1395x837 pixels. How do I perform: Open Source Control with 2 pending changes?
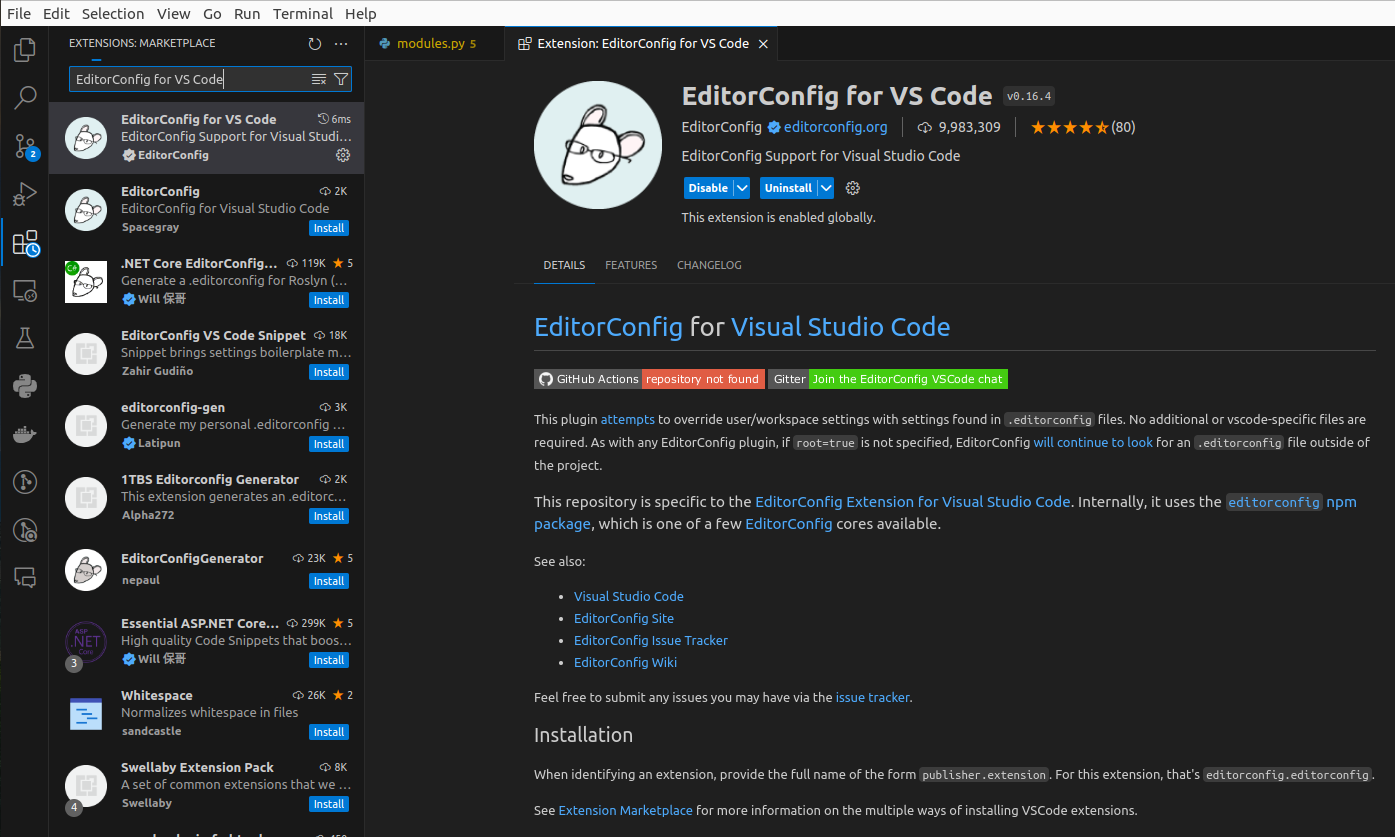tap(24, 145)
